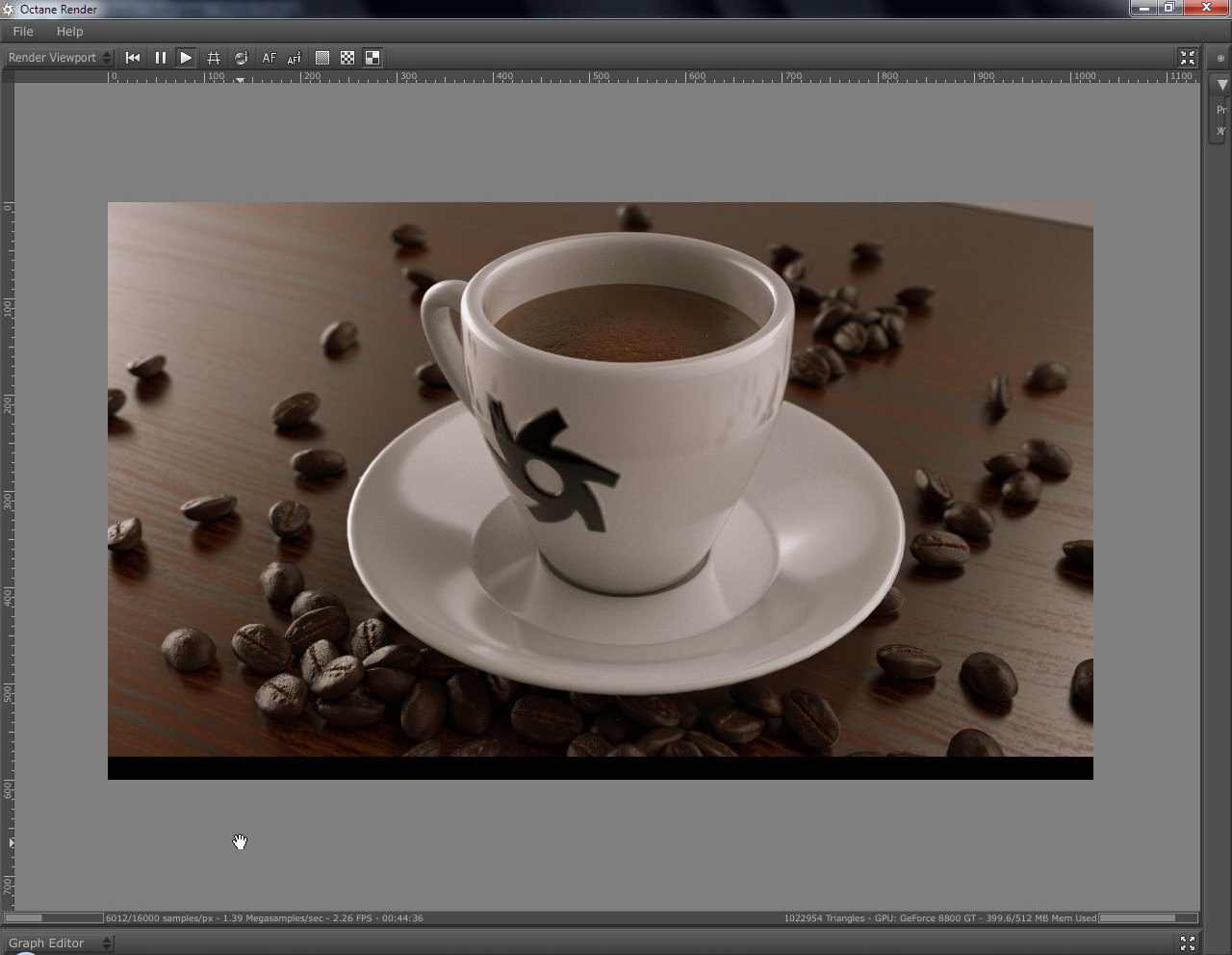Click the fine dotted pattern square icon
This screenshot has width=1232, height=955.
tap(322, 58)
